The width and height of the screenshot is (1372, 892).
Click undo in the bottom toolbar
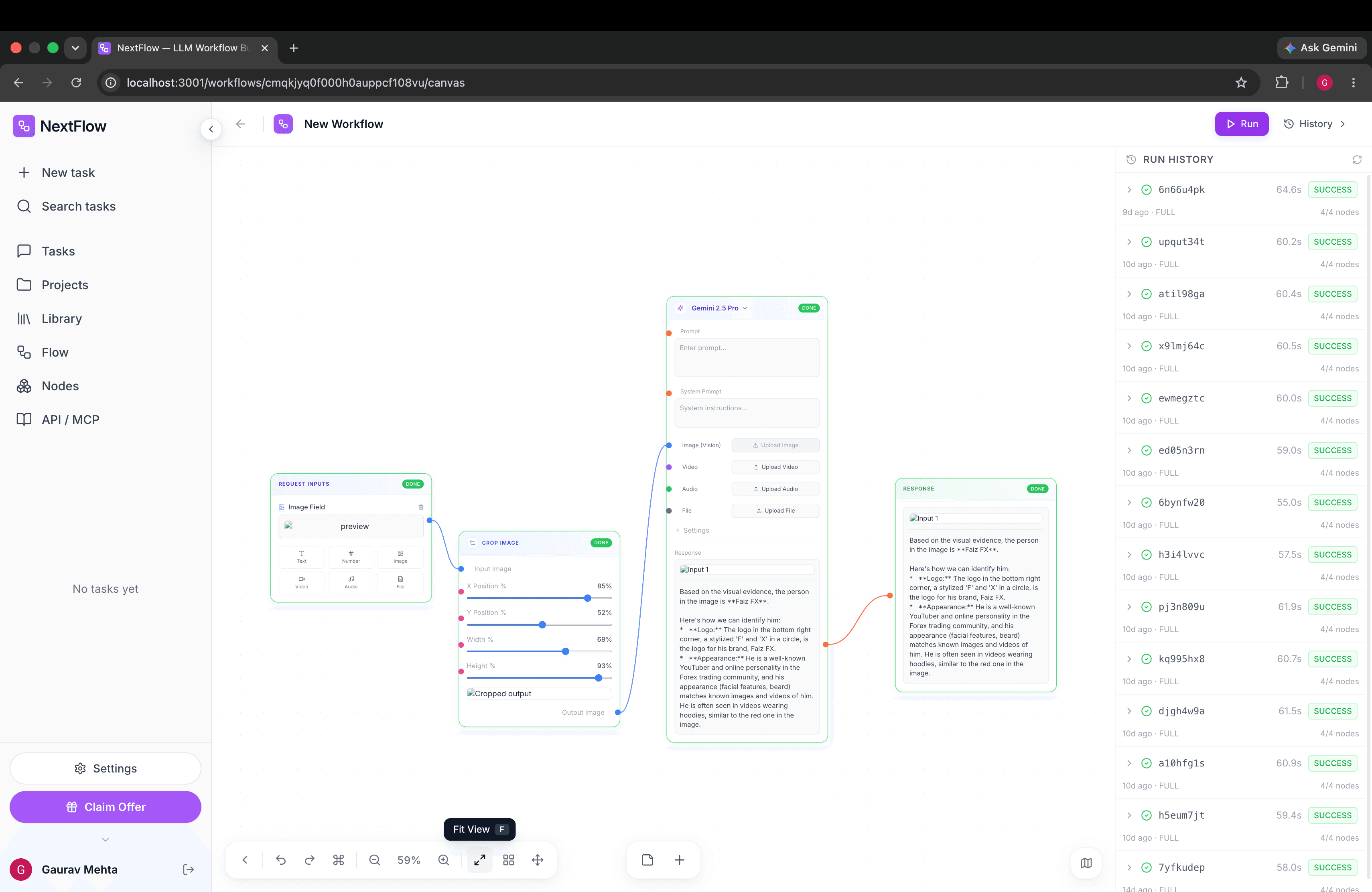click(x=281, y=860)
